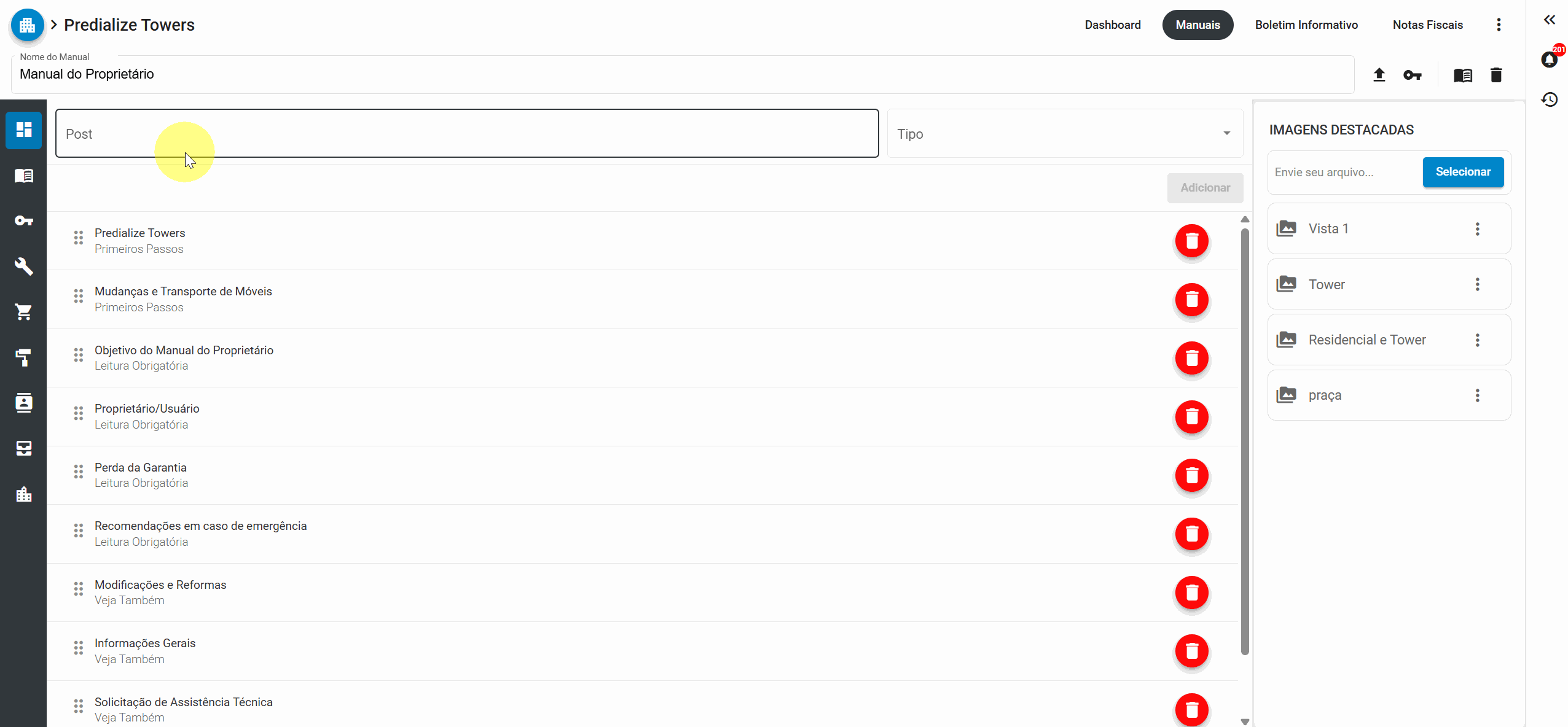
Task: Click the Adicionar button
Action: tap(1205, 188)
